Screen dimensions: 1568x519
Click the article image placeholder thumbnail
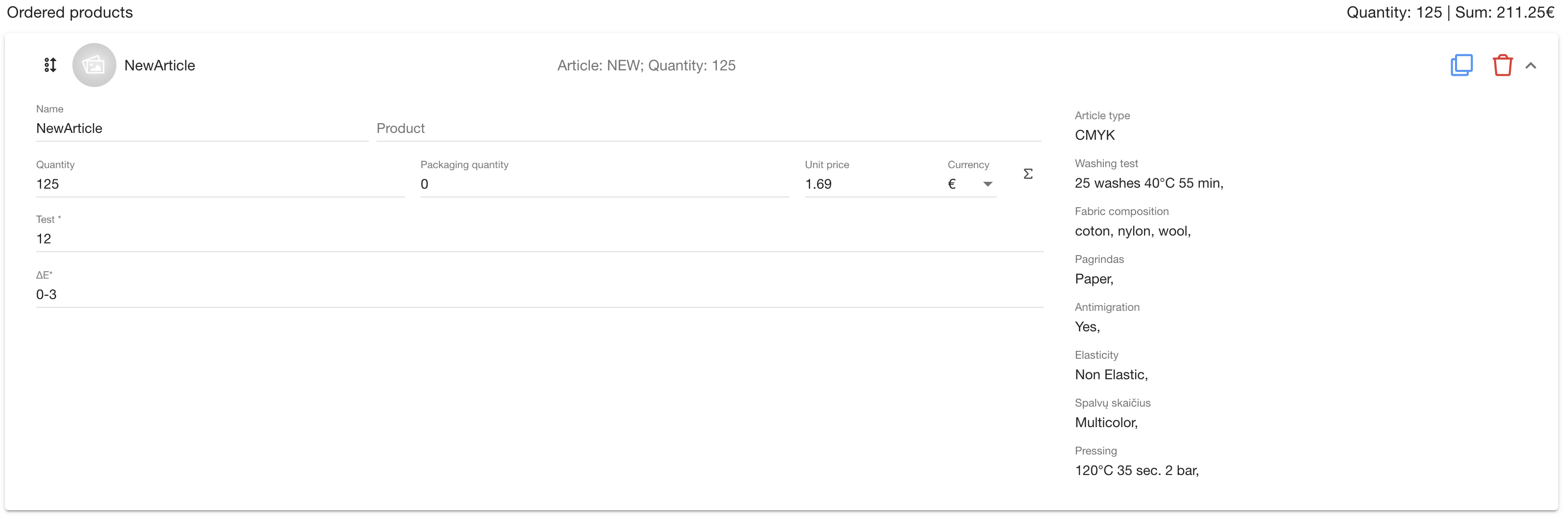94,65
